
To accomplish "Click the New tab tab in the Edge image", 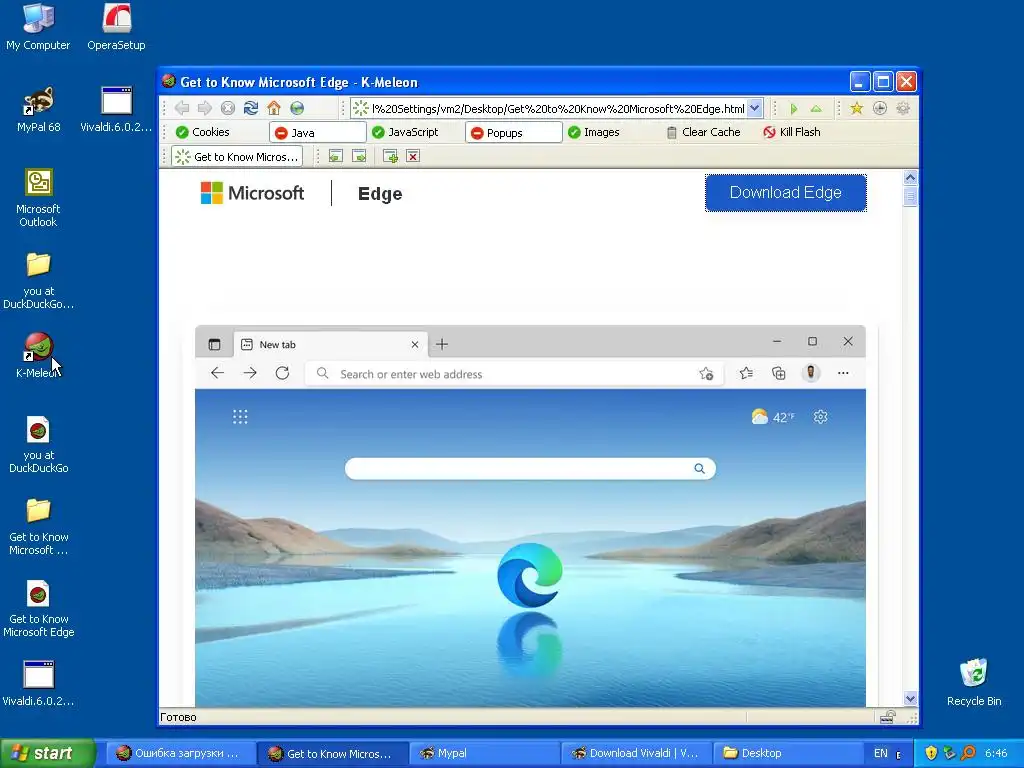I will pos(330,344).
